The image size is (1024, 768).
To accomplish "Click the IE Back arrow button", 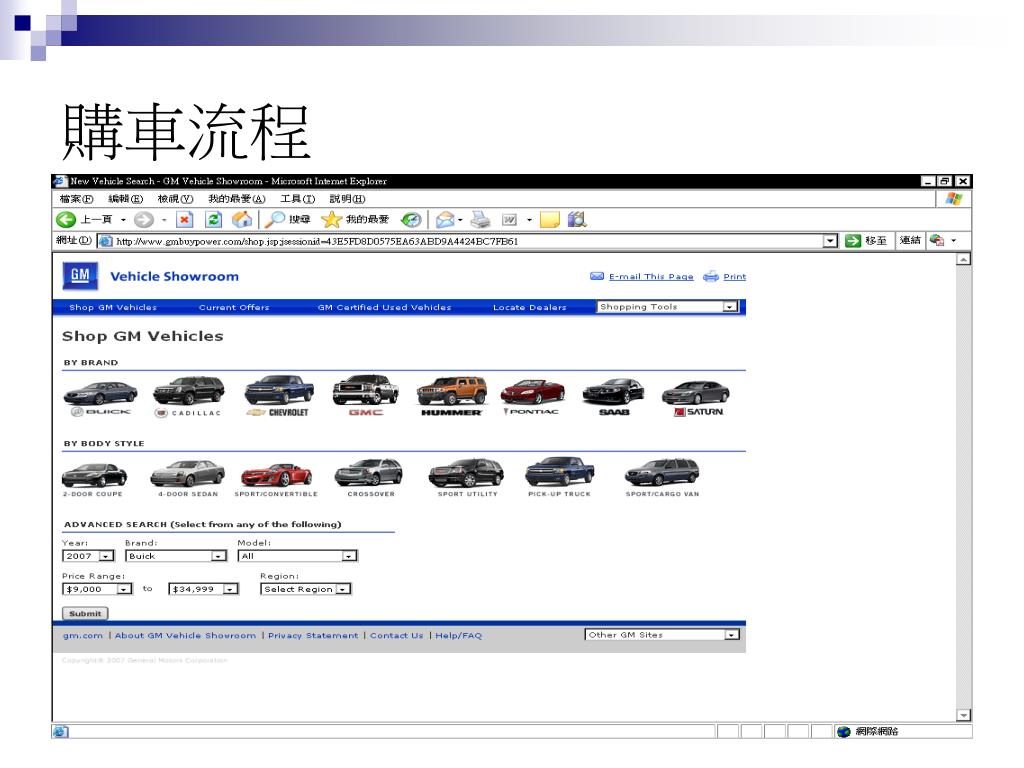I will point(65,220).
